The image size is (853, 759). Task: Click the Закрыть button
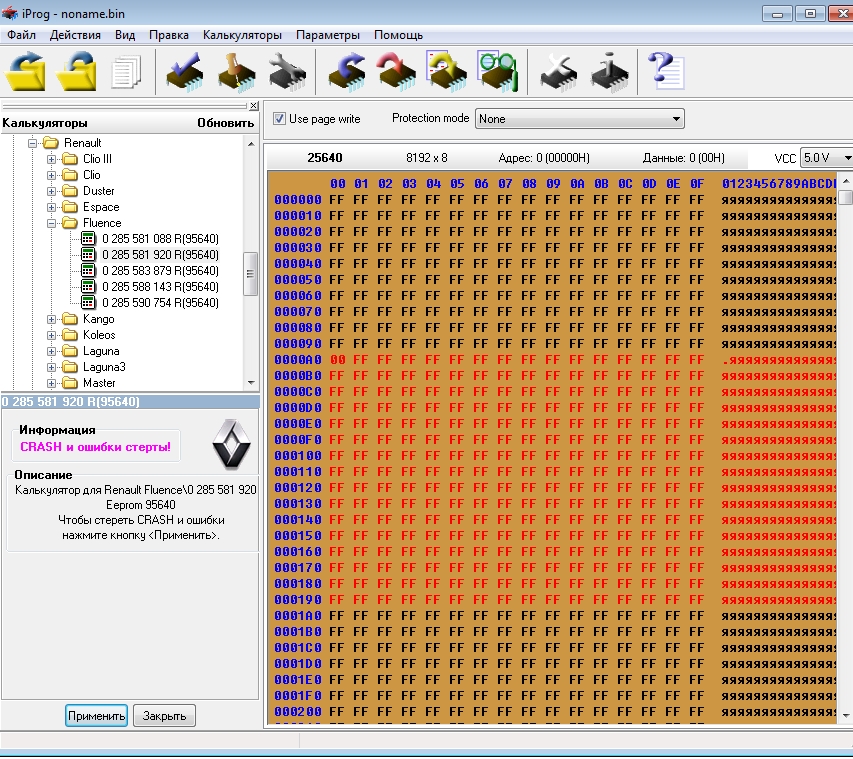coord(164,715)
